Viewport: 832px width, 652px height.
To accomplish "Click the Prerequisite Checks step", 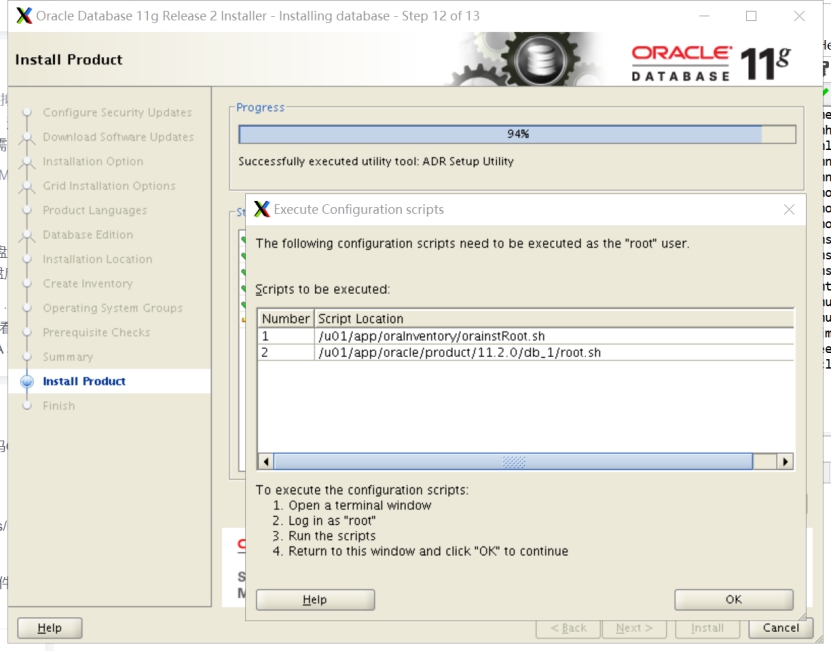I will coord(97,333).
